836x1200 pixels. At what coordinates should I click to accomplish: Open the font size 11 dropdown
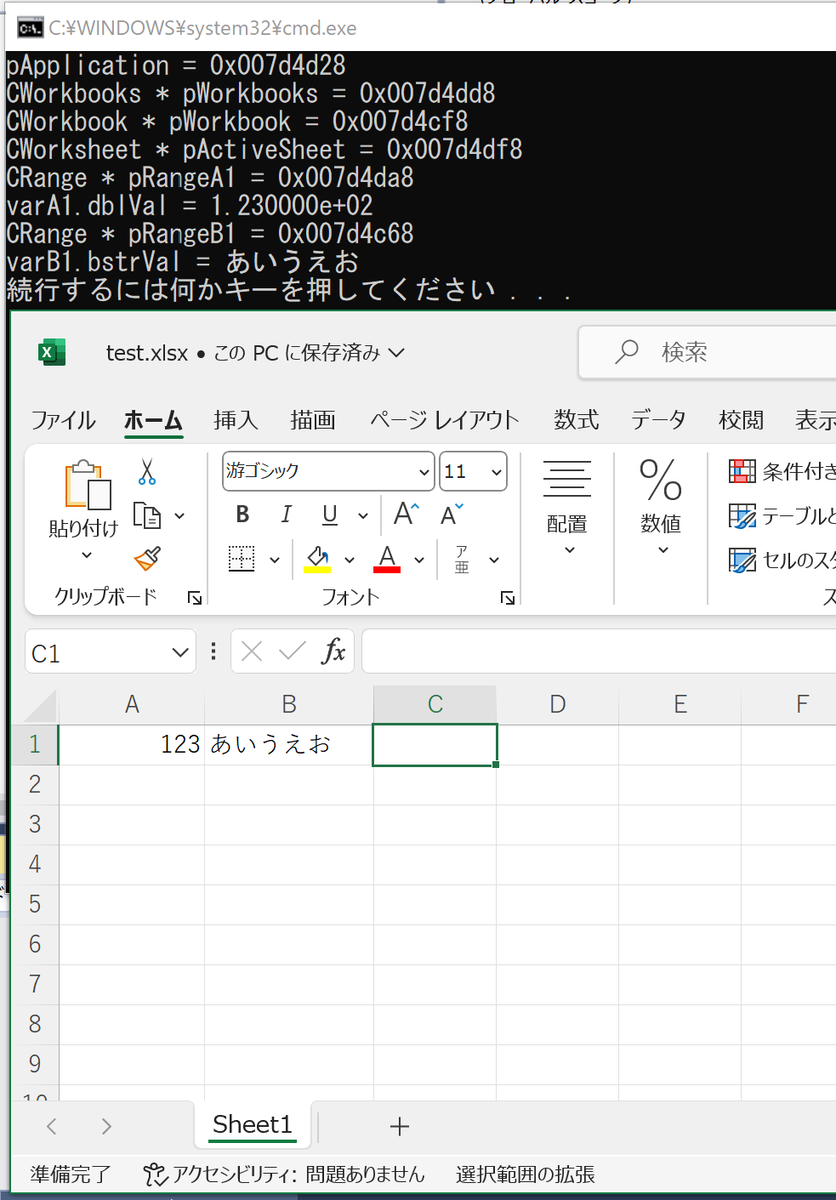497,472
